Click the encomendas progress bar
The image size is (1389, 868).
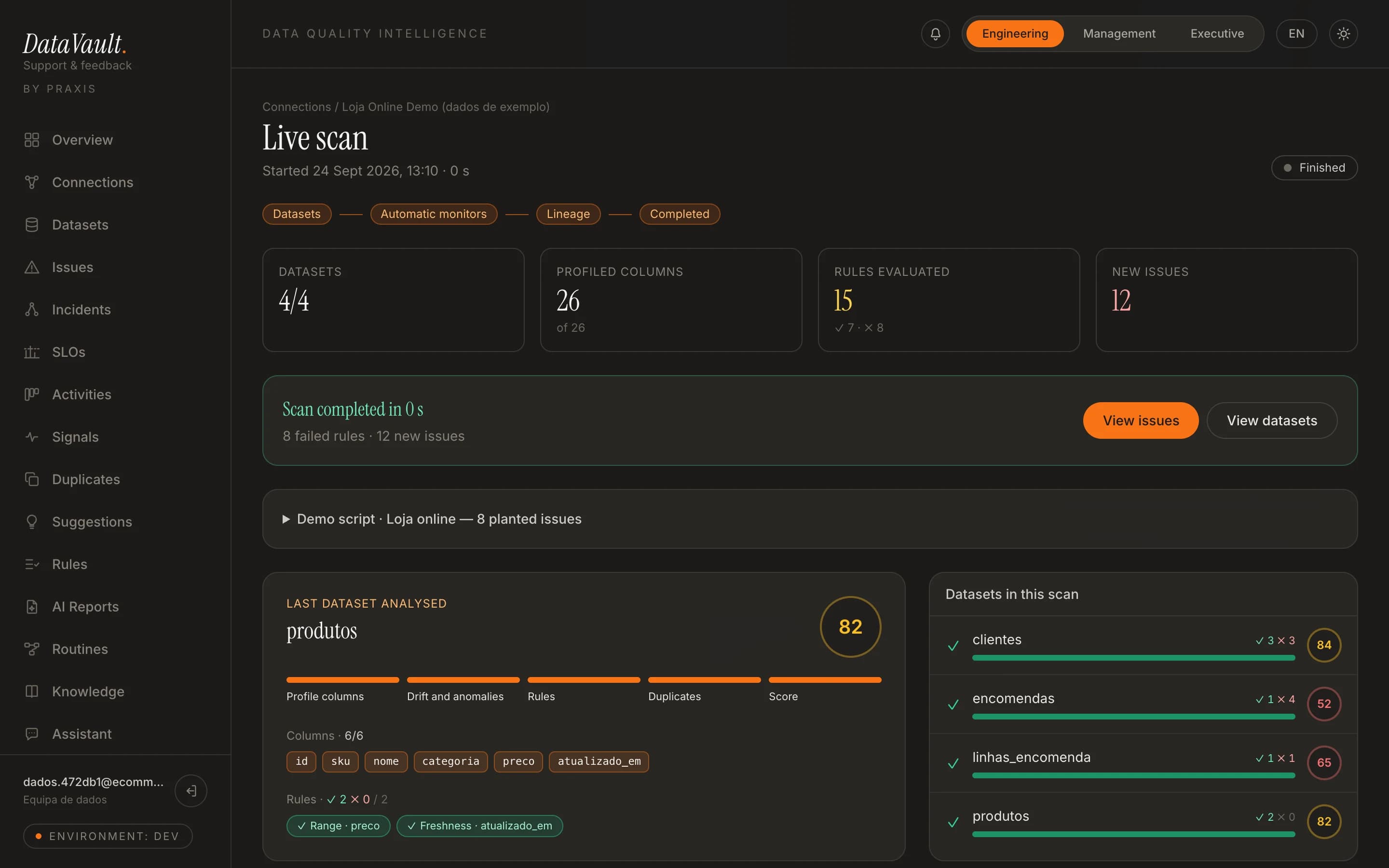coord(1133,717)
